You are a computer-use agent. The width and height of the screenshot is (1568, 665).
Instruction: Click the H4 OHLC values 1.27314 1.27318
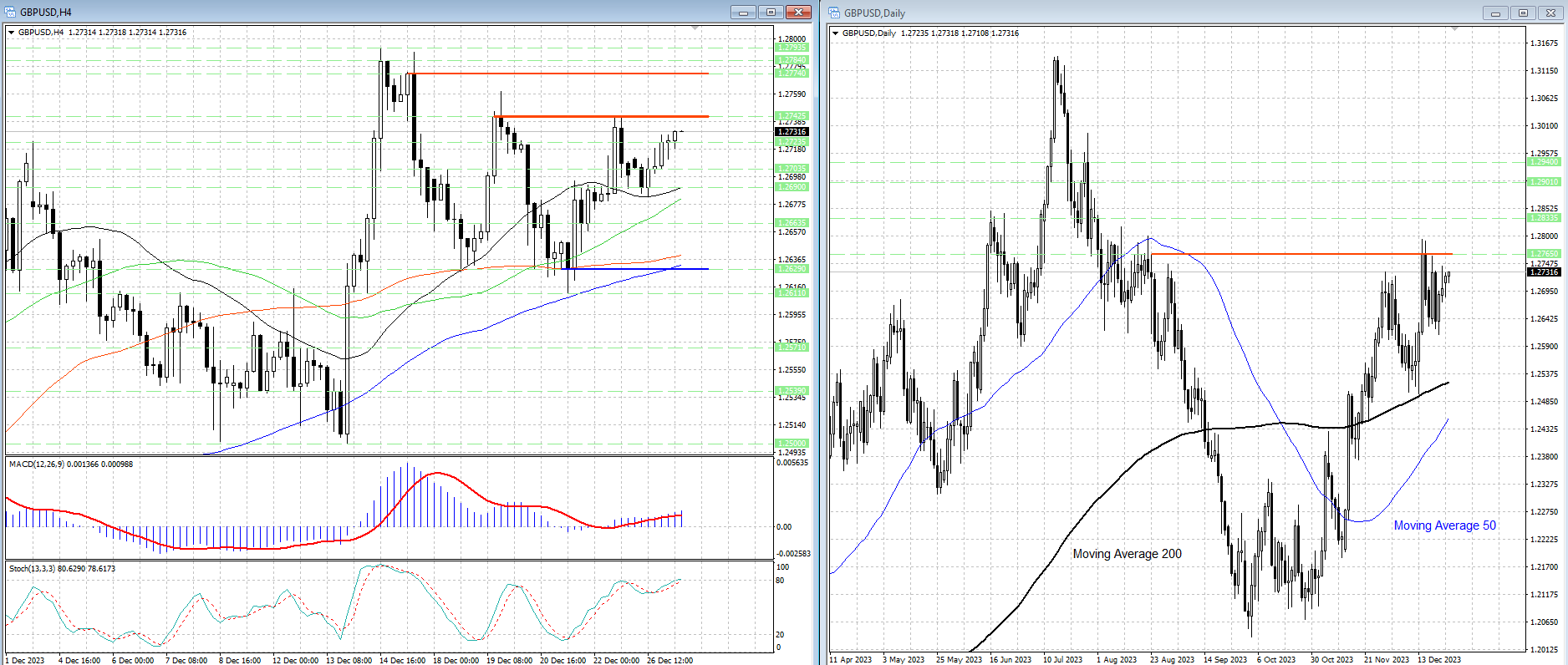(x=98, y=33)
